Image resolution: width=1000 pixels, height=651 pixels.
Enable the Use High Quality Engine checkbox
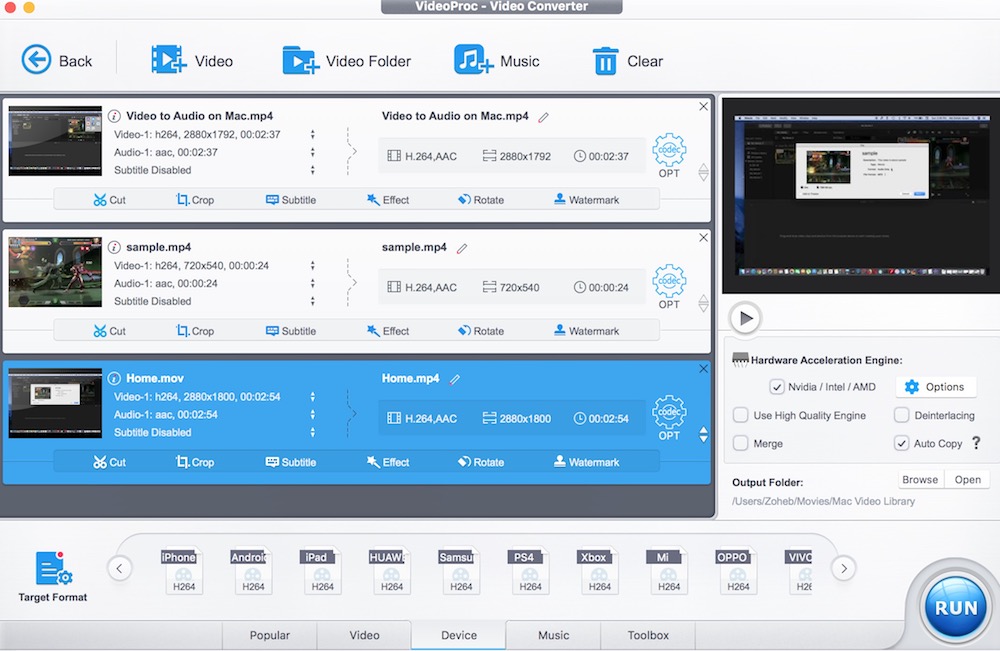741,415
